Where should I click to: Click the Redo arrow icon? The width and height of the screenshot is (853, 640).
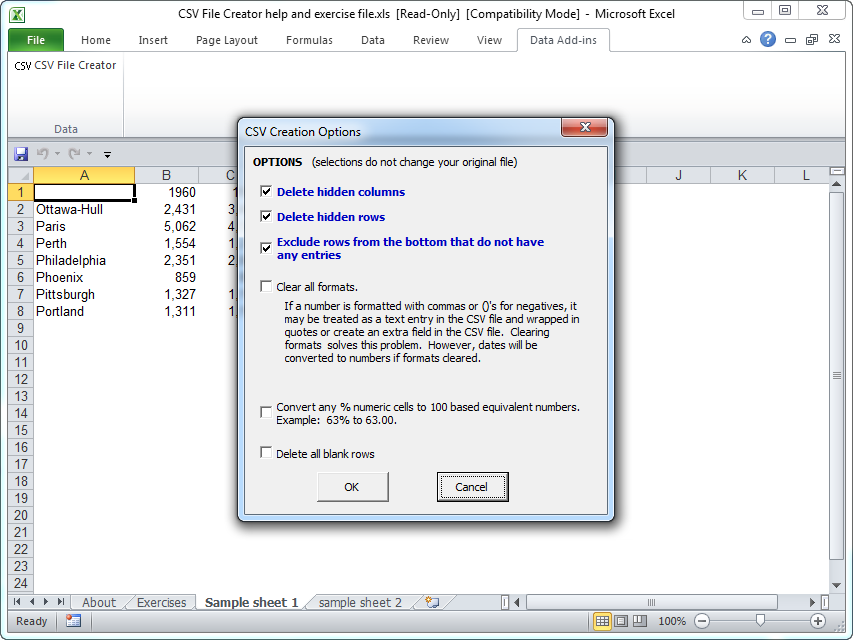click(75, 154)
